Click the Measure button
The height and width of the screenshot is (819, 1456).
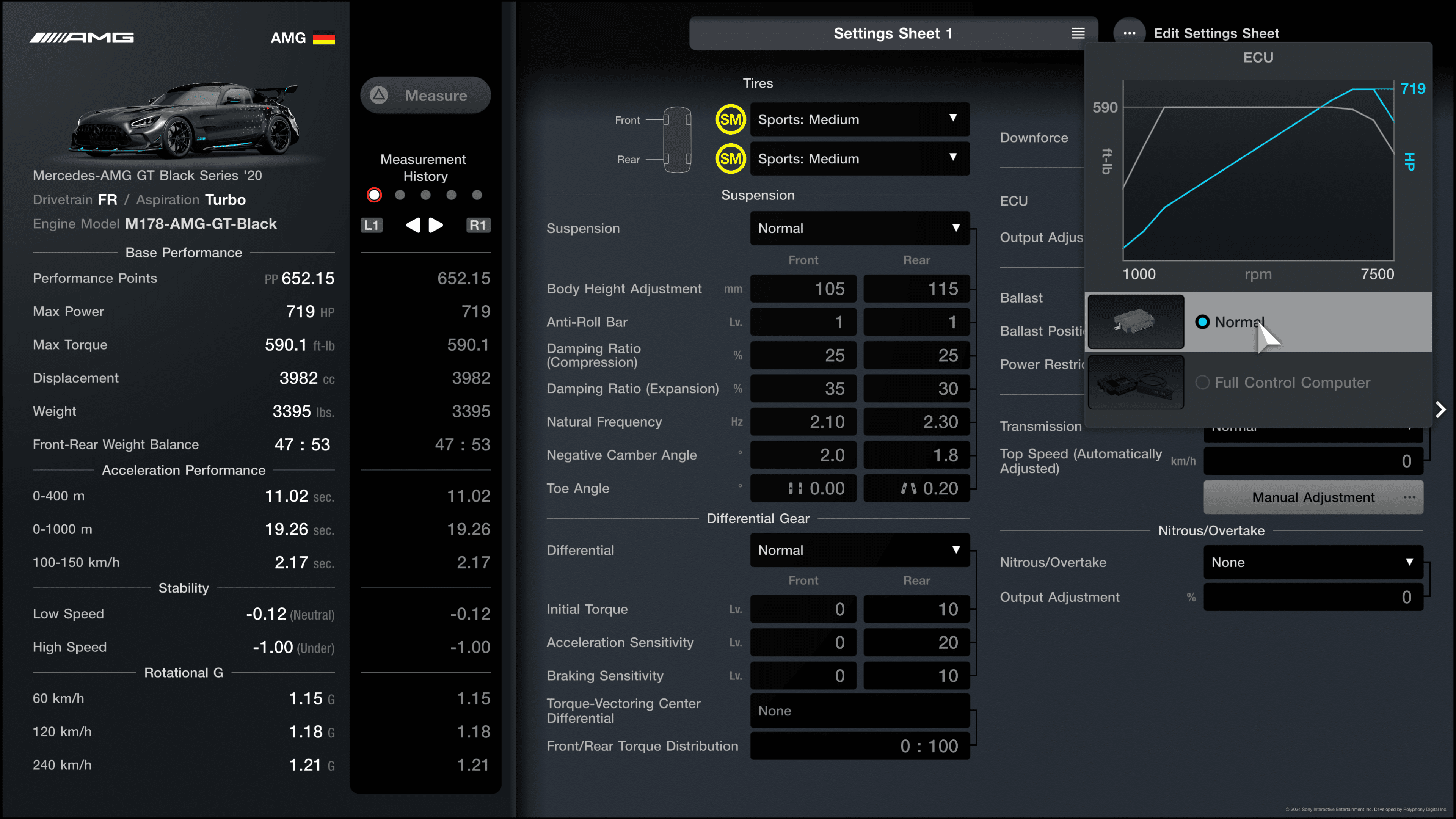[425, 95]
